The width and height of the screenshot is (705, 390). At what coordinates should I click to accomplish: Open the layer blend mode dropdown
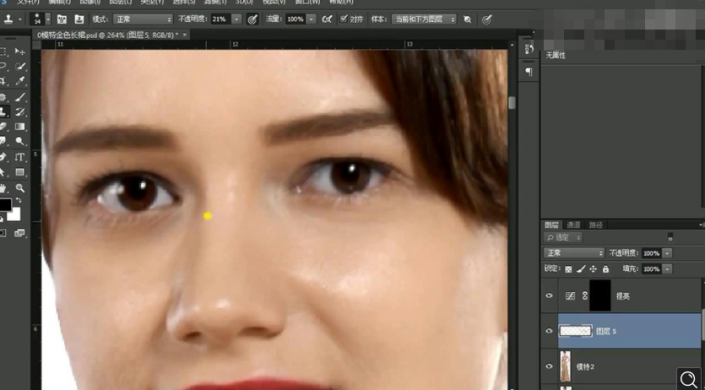coord(573,253)
